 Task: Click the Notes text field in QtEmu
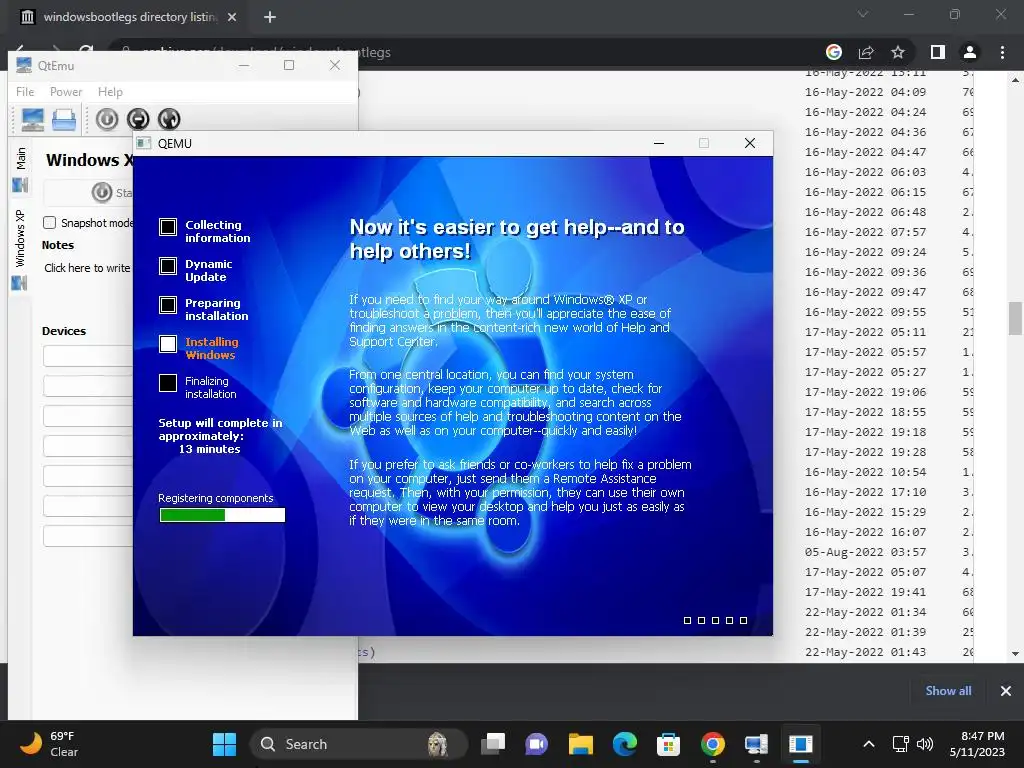[x=88, y=268]
